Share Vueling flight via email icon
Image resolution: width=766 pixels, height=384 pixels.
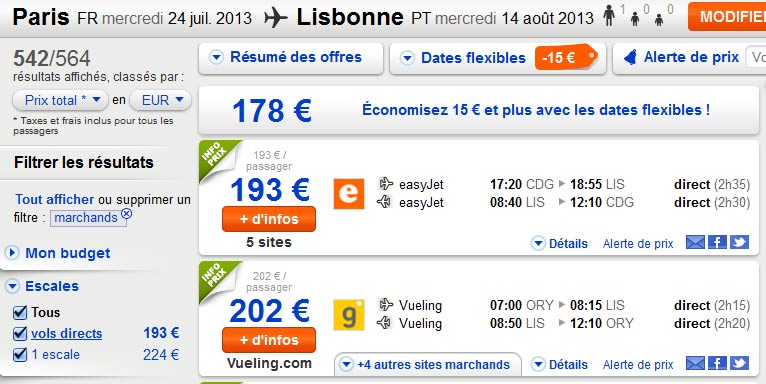[695, 363]
